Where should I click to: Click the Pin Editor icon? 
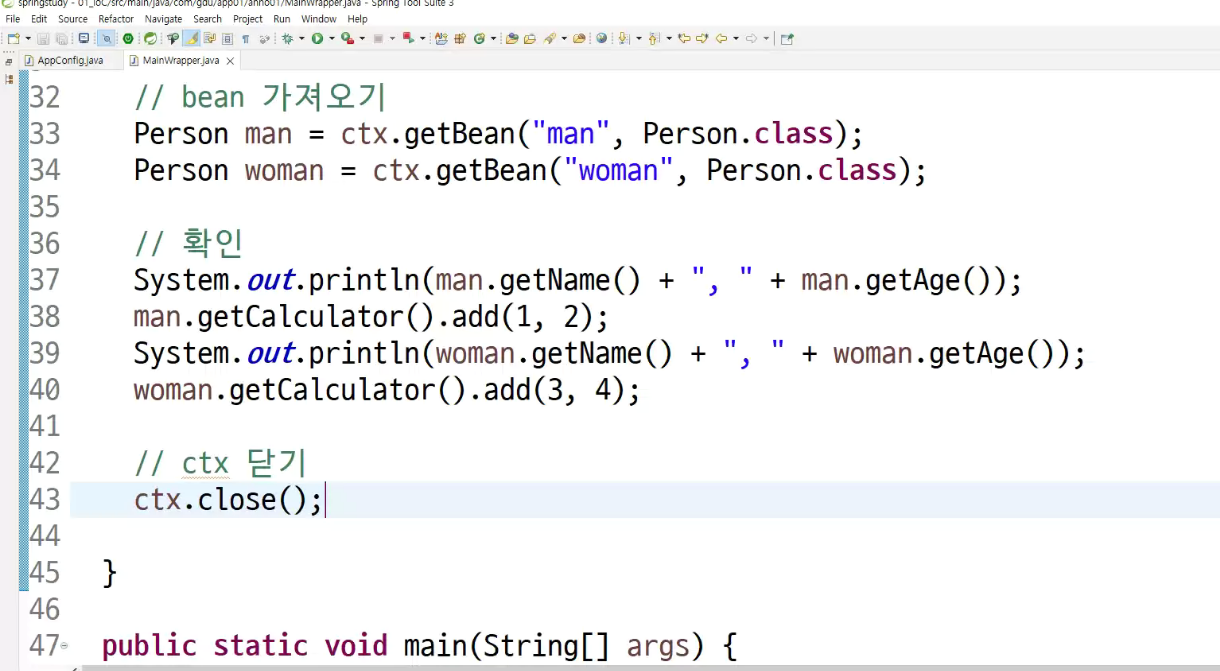(787, 39)
